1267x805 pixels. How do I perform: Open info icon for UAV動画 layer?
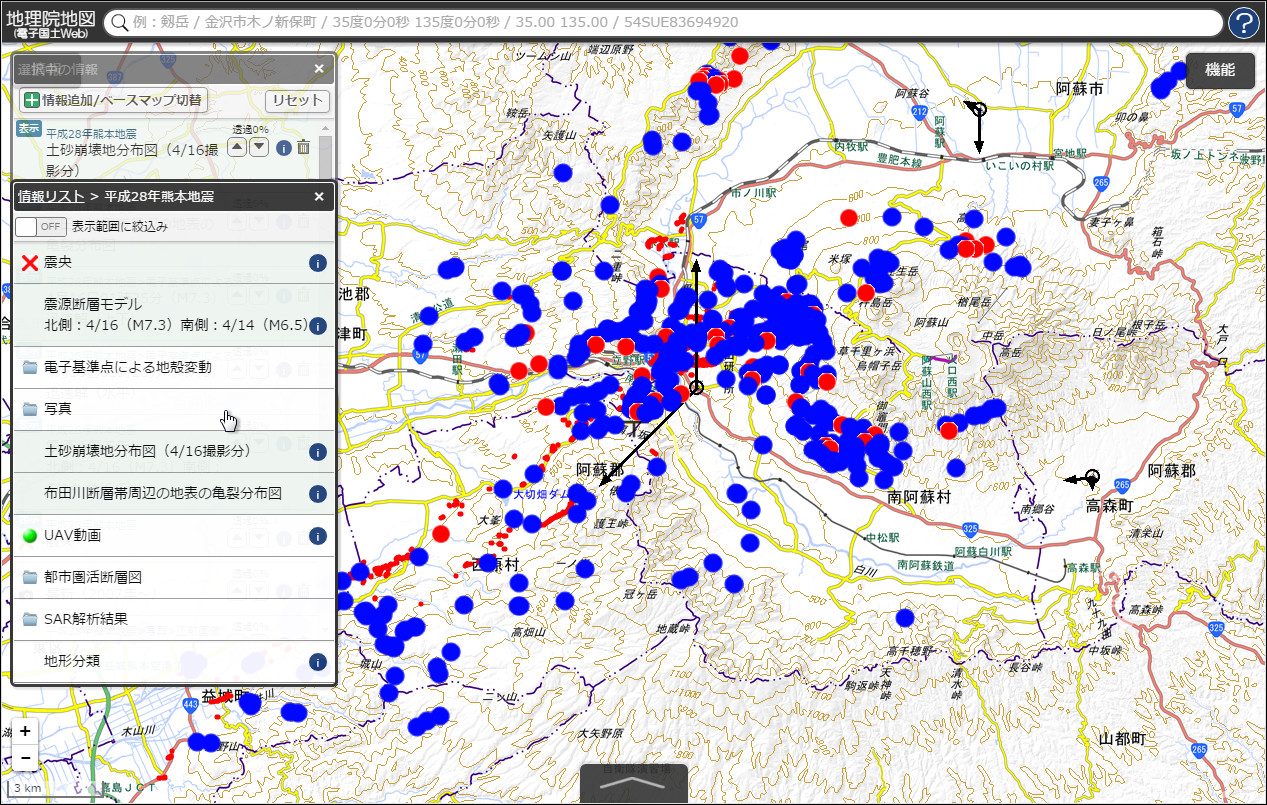click(x=318, y=536)
